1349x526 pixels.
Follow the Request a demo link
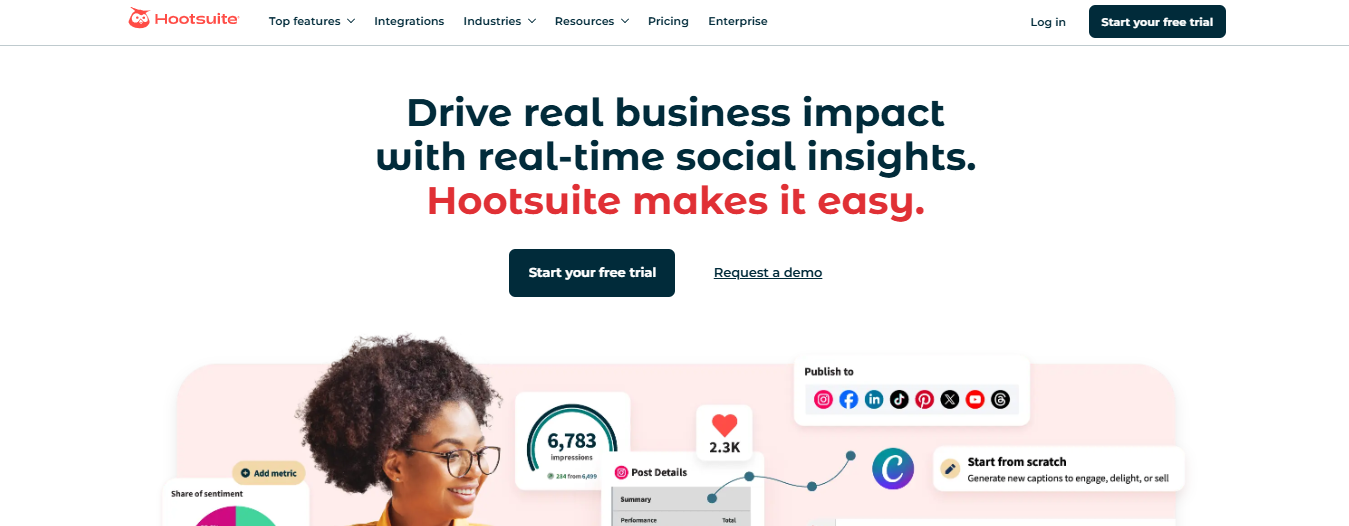[768, 273]
